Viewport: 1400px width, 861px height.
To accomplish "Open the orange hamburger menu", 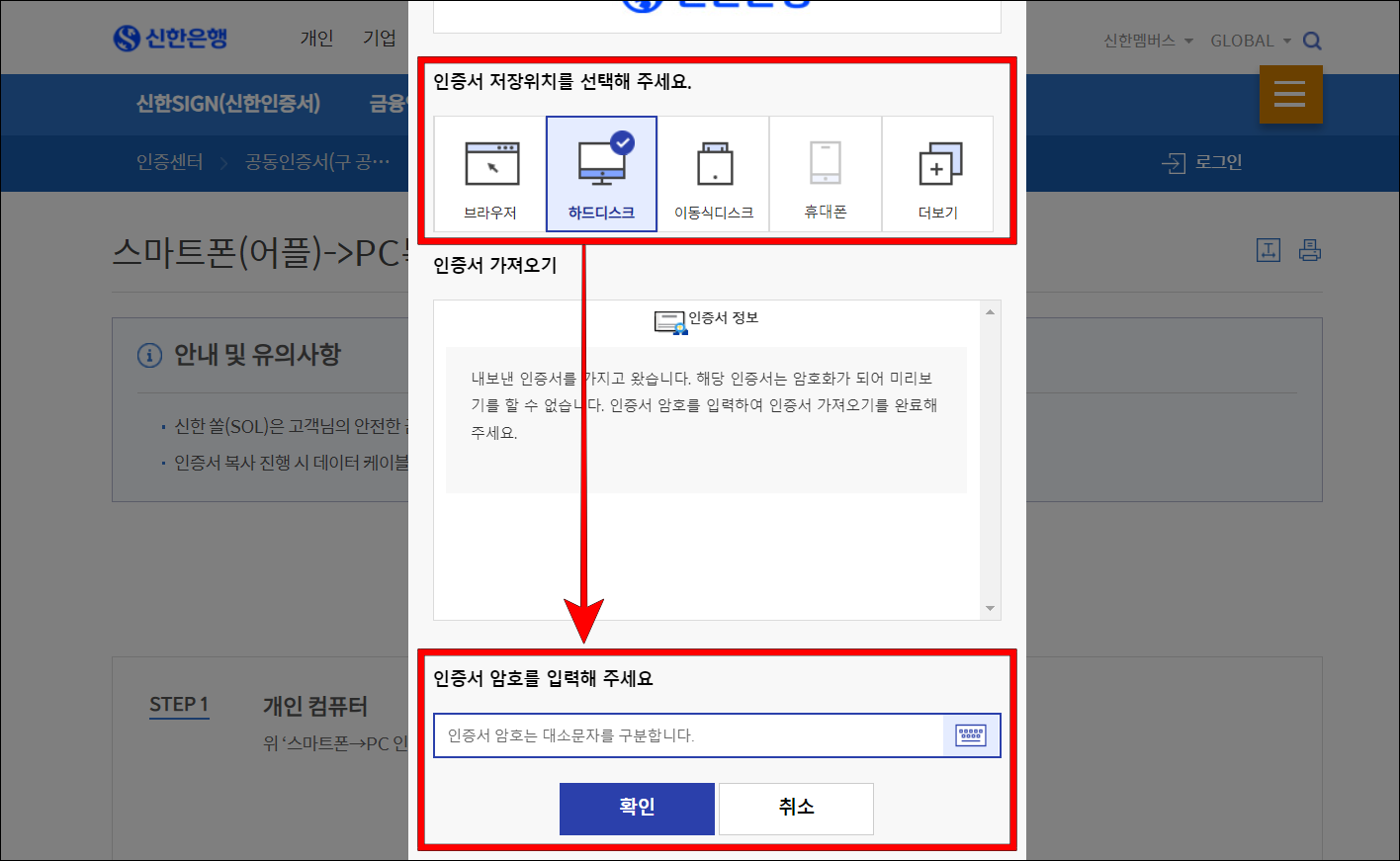I will click(1289, 94).
